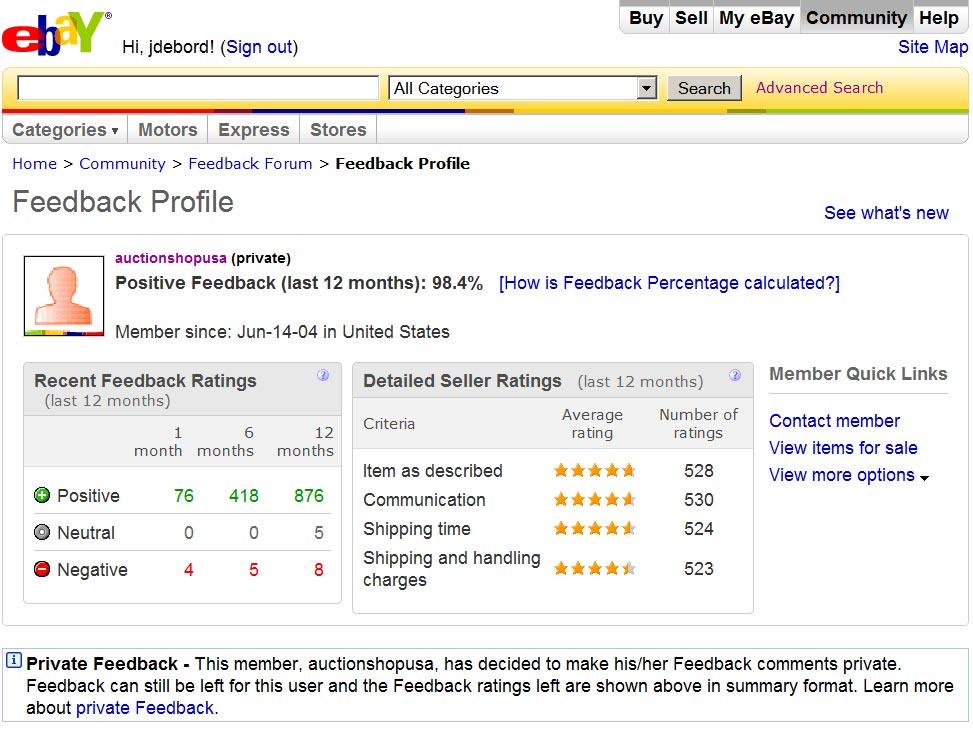Viewport: 973px width, 731px height.
Task: Click Shipping and handling charges star rating
Action: click(x=594, y=568)
